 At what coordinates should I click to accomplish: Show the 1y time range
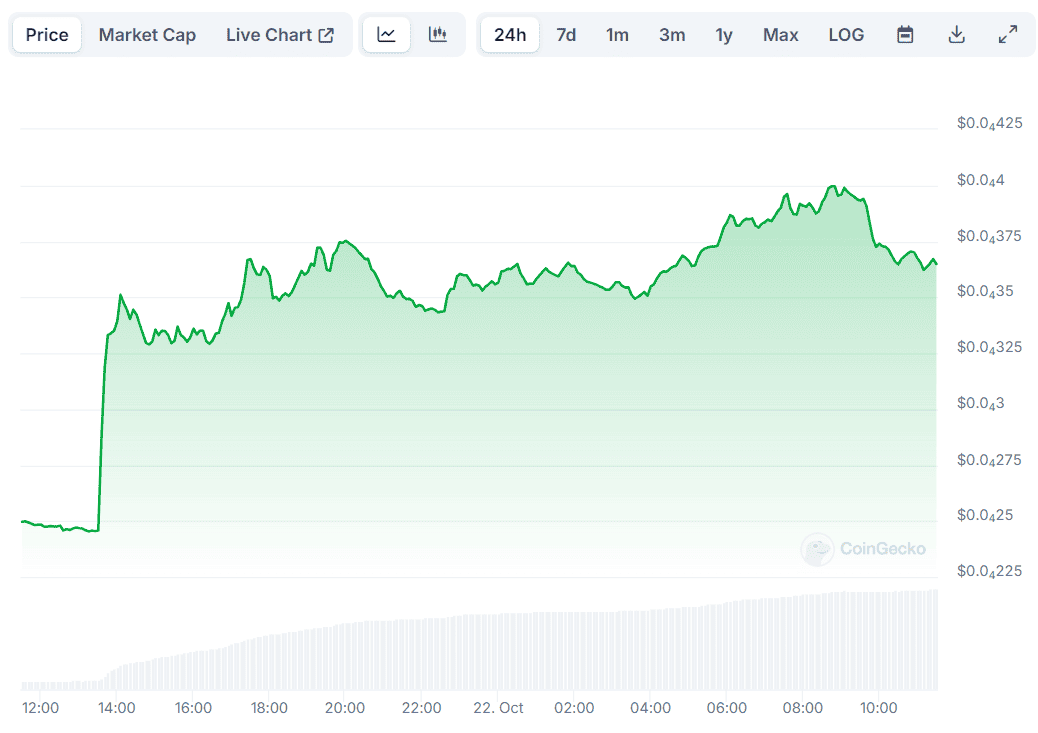724,35
